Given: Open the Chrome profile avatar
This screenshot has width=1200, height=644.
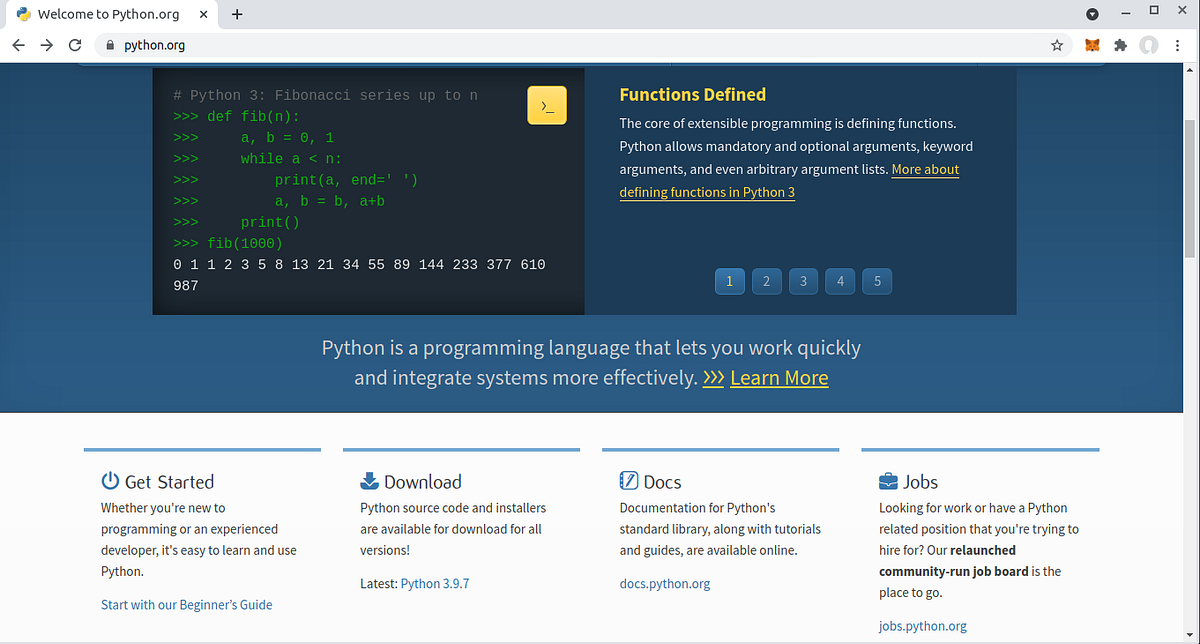Looking at the screenshot, I should (1149, 45).
